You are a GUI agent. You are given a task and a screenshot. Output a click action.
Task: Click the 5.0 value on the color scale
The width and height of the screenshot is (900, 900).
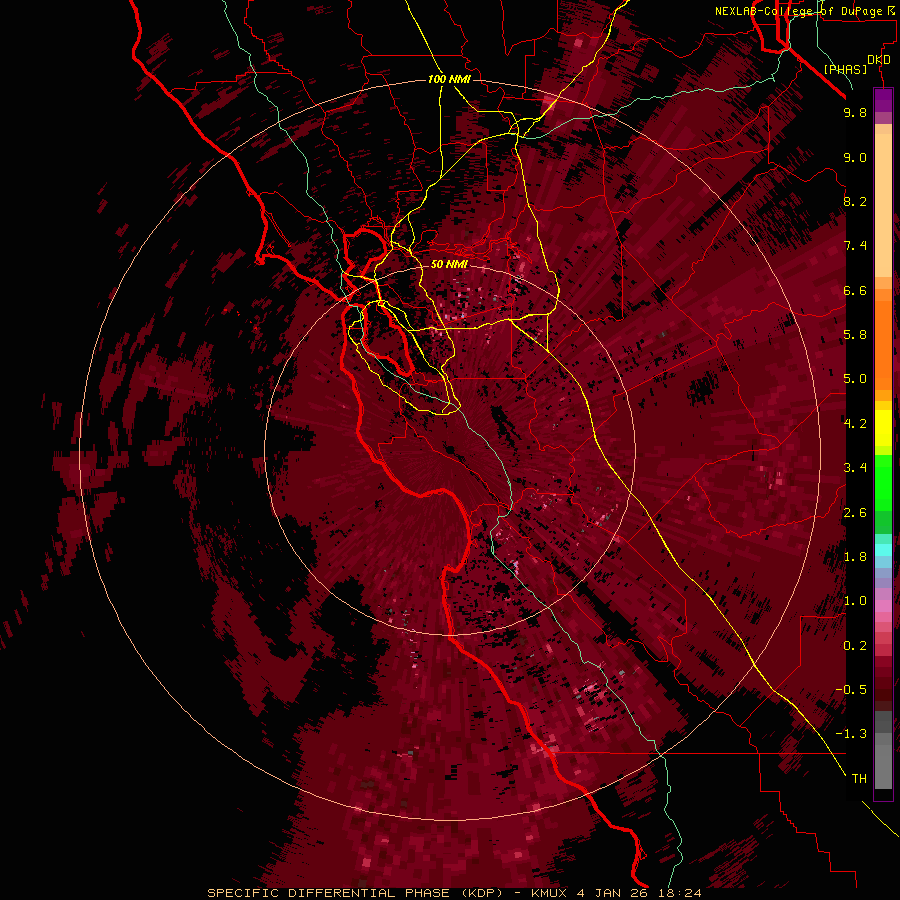click(855, 379)
